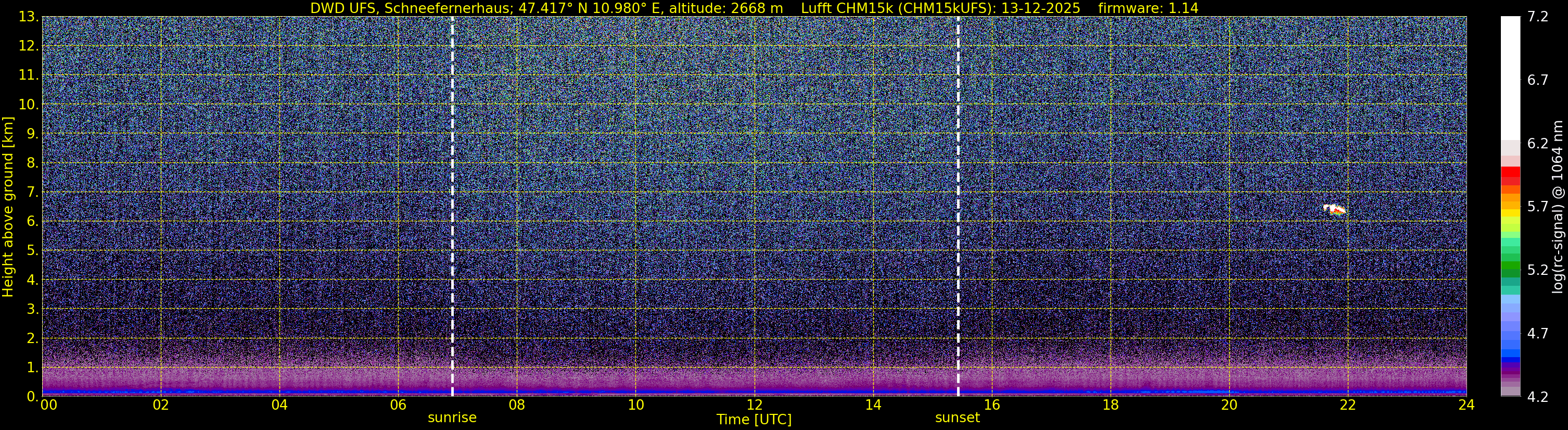This screenshot has width=1568, height=430.
Task: Click the "Height above ground [km]" axis label
Action: tap(8, 207)
